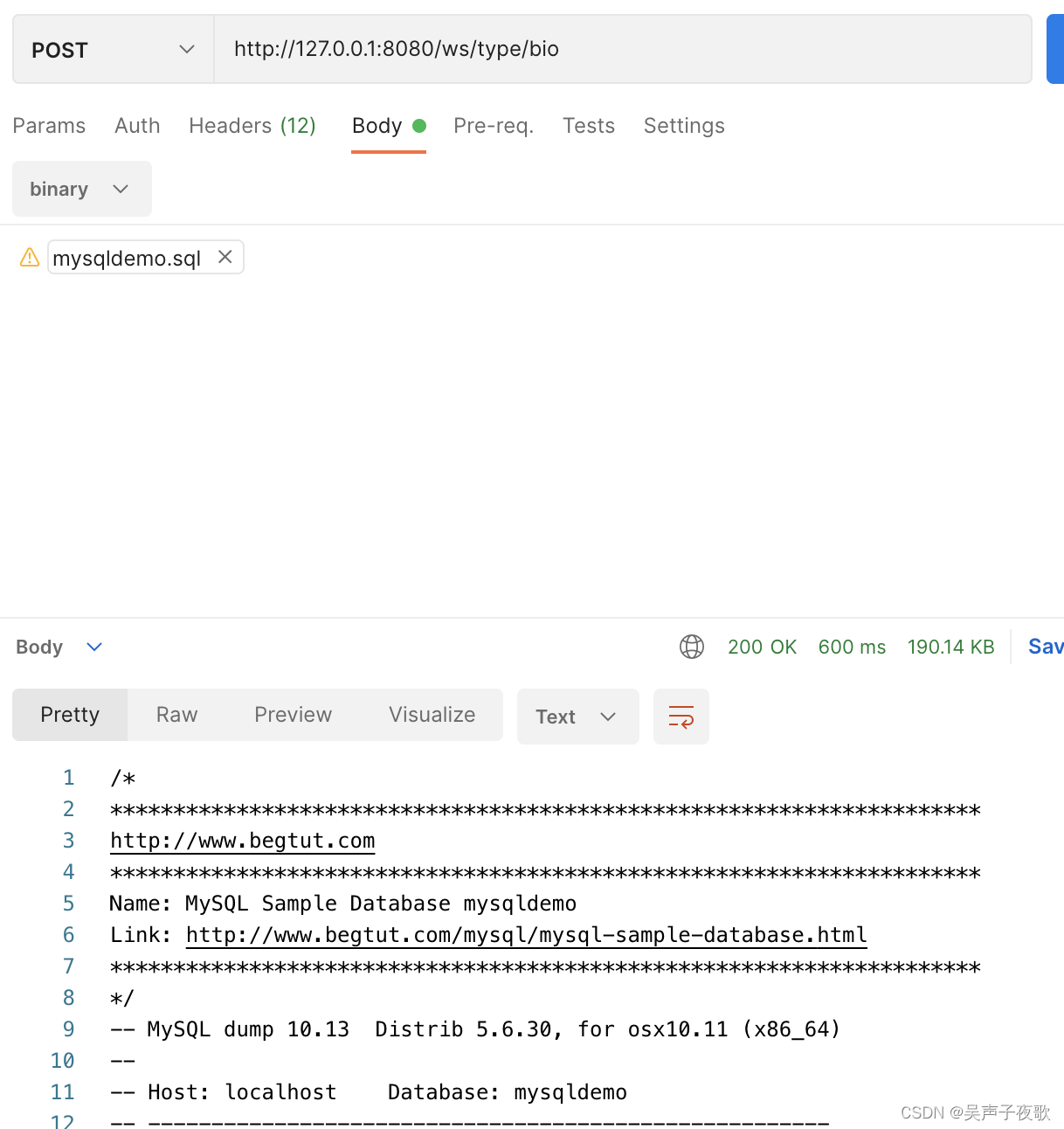
Task: Click line number 9 in response
Action: (68, 1029)
